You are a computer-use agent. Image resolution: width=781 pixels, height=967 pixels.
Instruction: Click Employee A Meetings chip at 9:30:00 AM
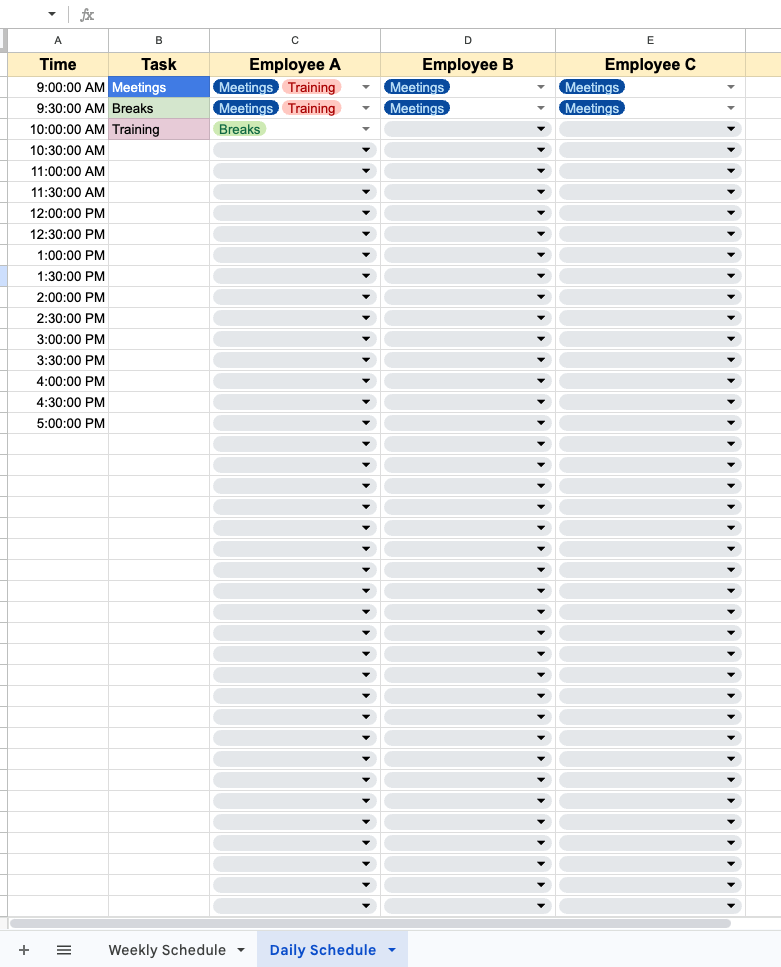(x=246, y=108)
